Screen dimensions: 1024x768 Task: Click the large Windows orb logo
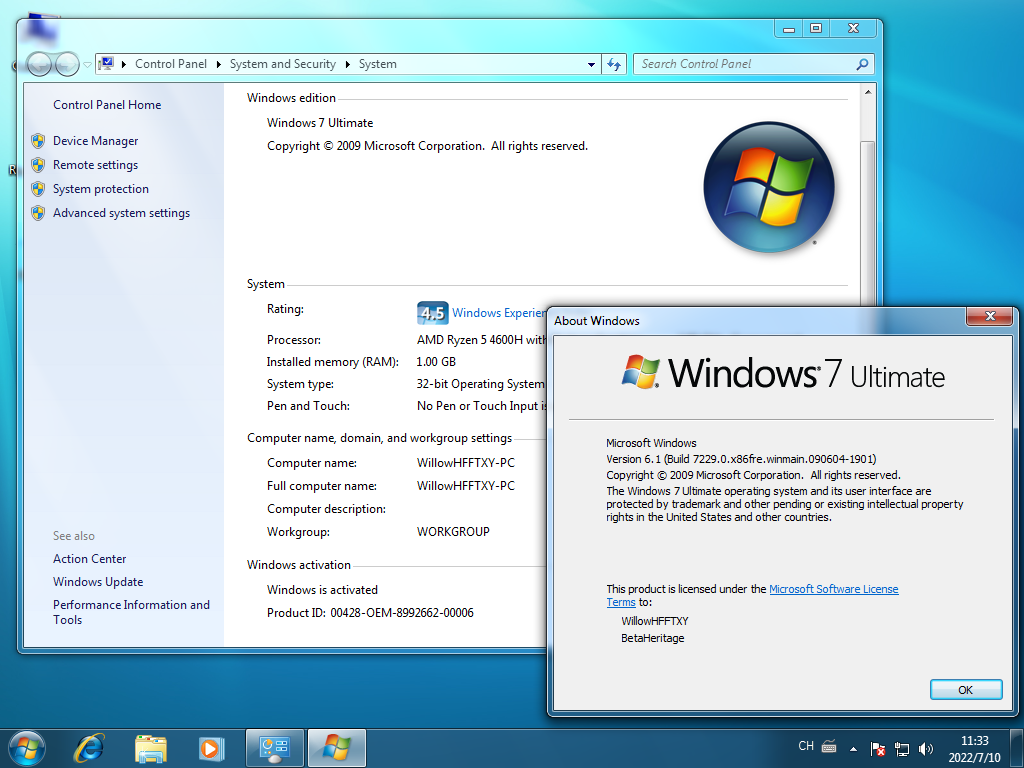769,187
